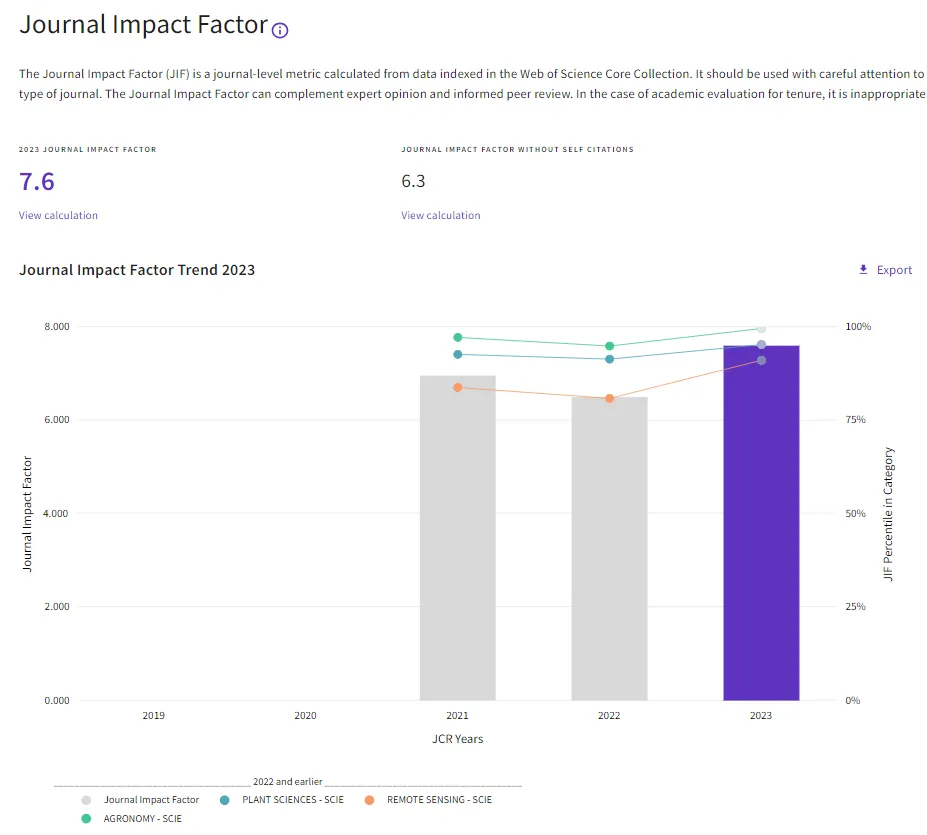Open View calculation under 6.3 without self citations
Image resolution: width=927 pixels, height=835 pixels.
tap(440, 215)
